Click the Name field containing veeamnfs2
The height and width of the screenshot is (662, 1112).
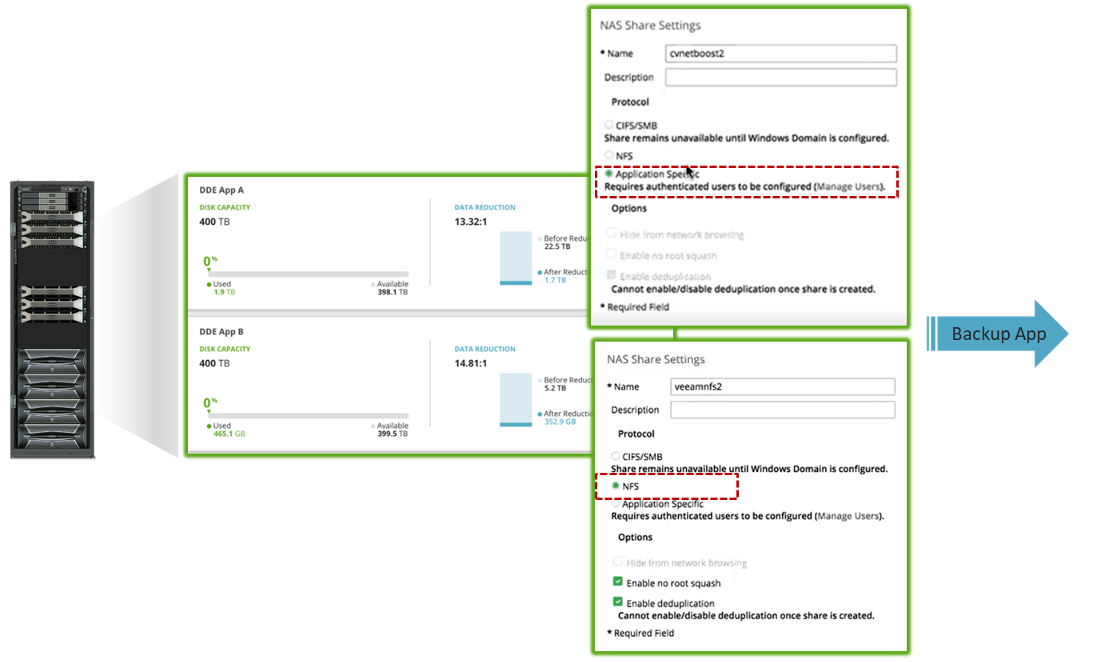[x=782, y=387]
